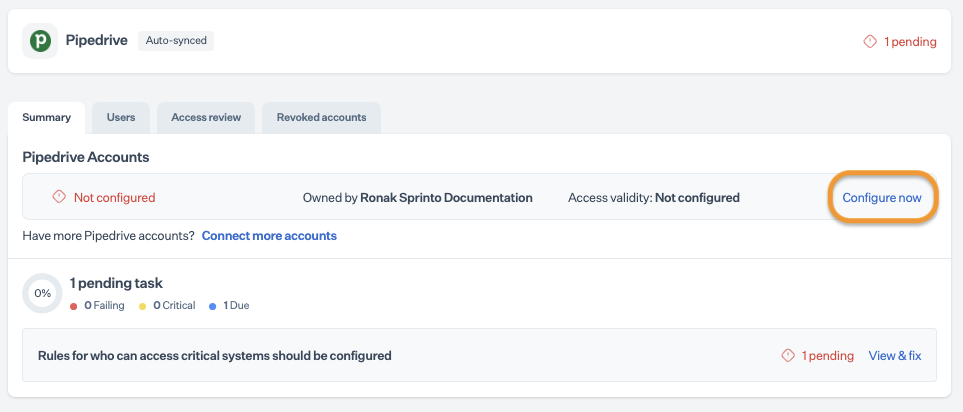Viewport: 963px width, 412px height.
Task: Click View & fix link
Action: click(x=895, y=355)
